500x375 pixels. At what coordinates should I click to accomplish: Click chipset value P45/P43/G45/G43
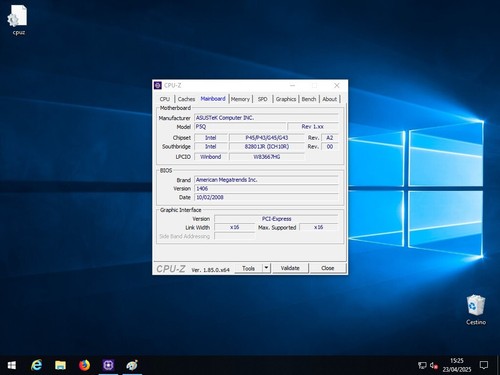coord(267,138)
